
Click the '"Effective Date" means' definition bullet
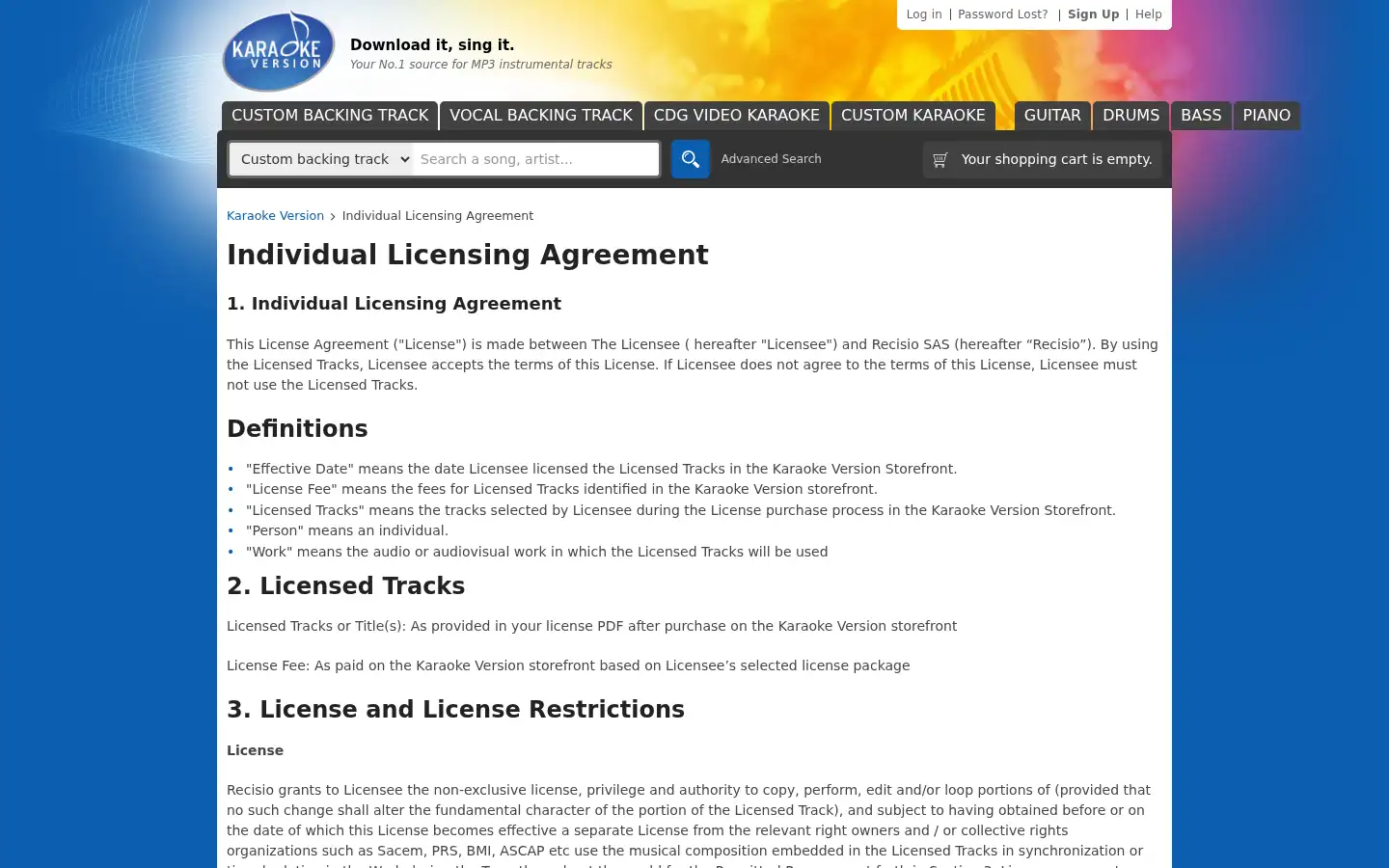(601, 469)
